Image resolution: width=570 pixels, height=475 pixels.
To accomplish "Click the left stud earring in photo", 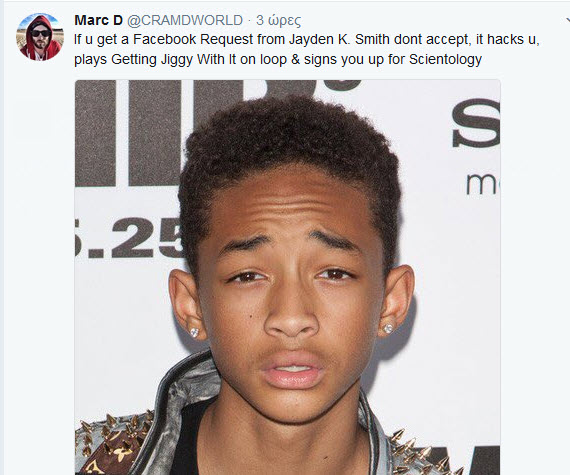I will pos(194,332).
